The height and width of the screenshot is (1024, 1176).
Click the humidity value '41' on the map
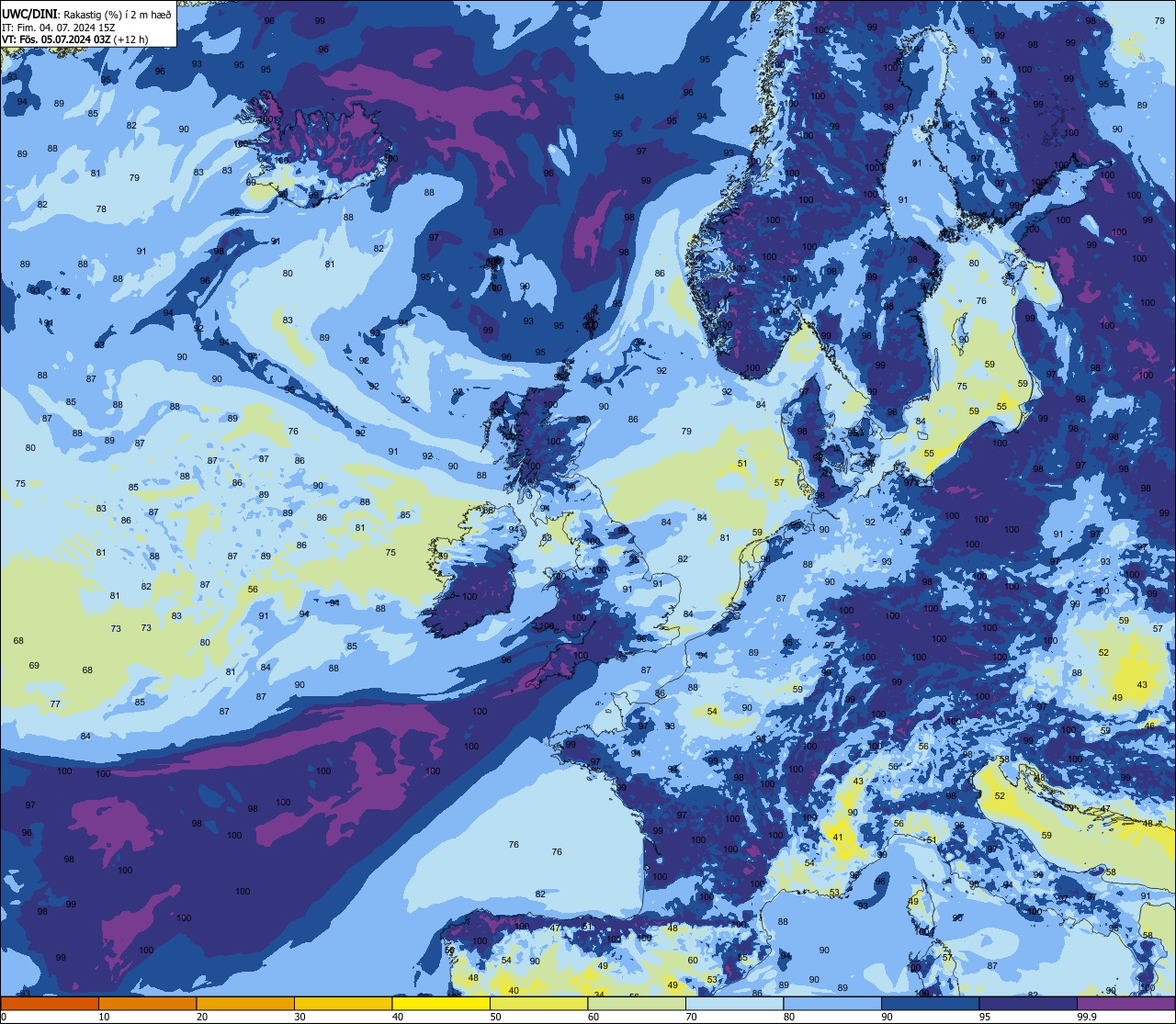837,838
